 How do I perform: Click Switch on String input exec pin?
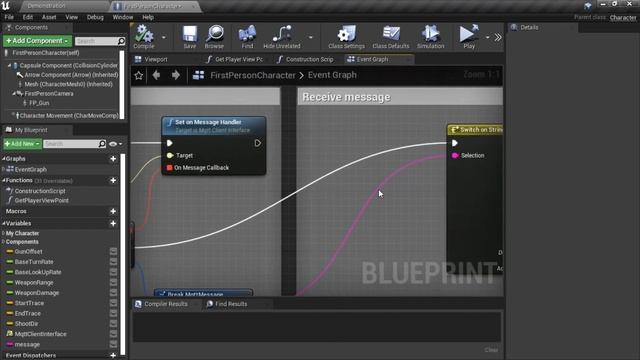454,143
